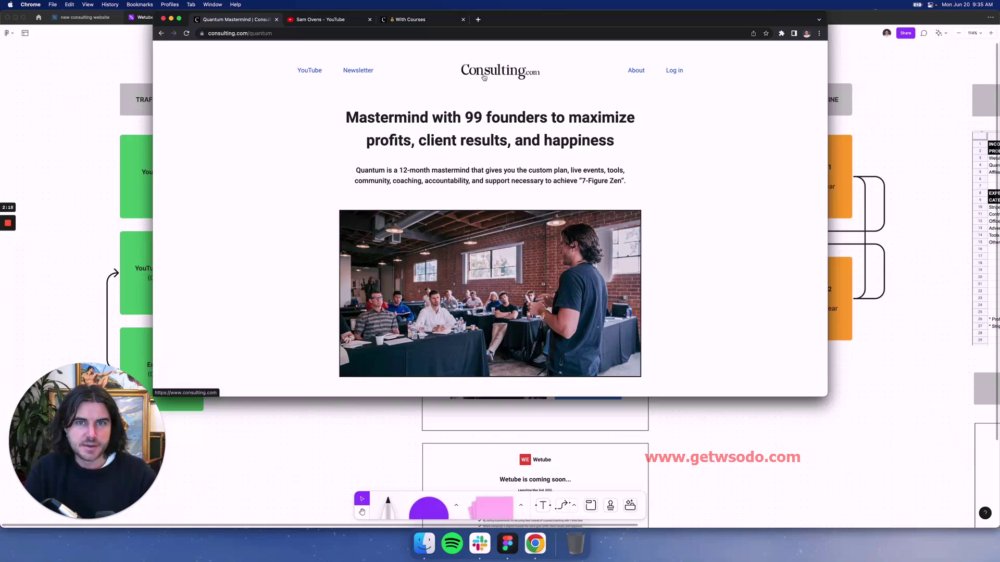Open FigJam comments speech bubble icon
Viewport: 1000px width, 562px height.
pos(923,33)
